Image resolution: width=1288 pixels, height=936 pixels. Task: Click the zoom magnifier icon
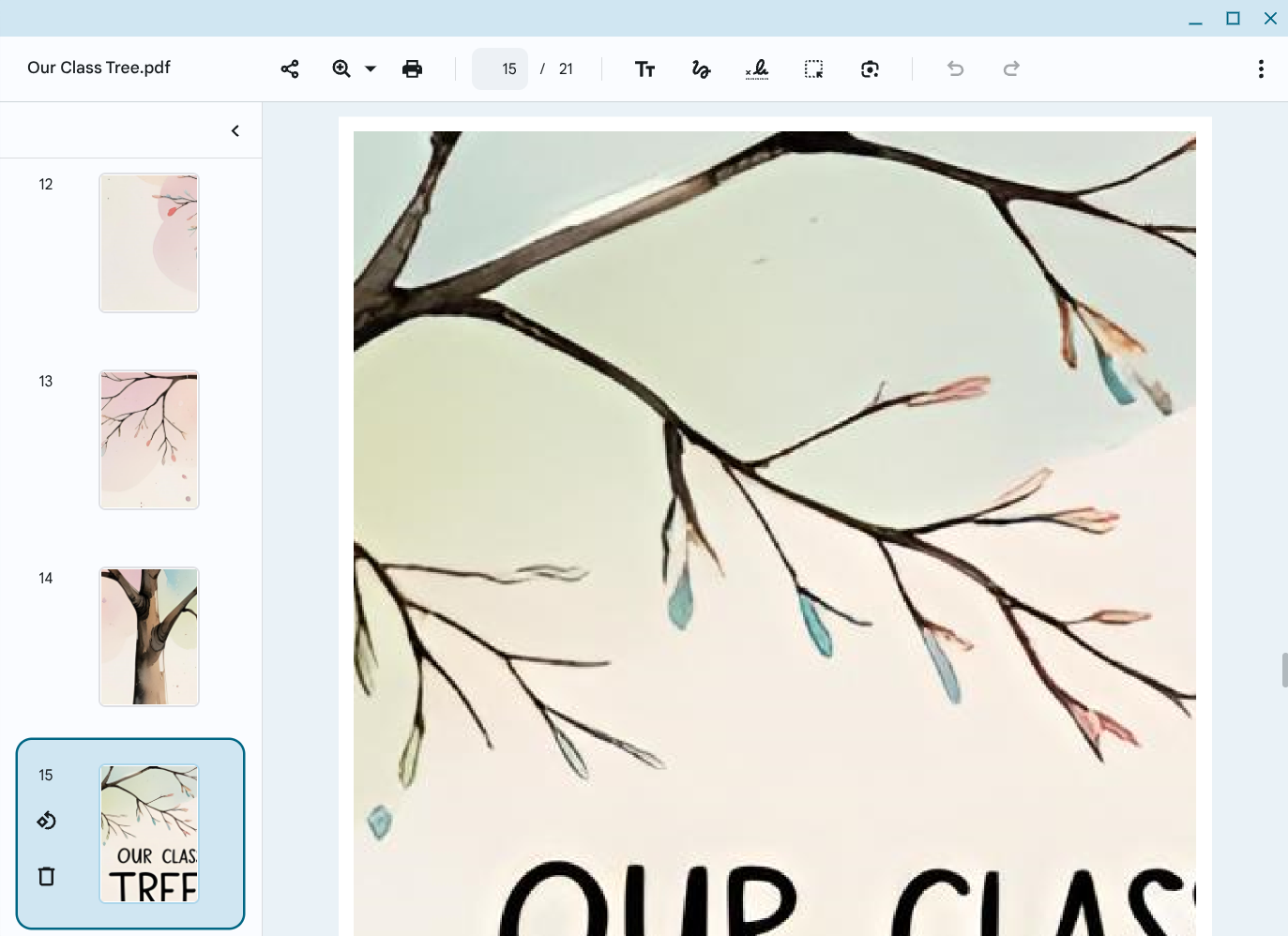point(341,68)
